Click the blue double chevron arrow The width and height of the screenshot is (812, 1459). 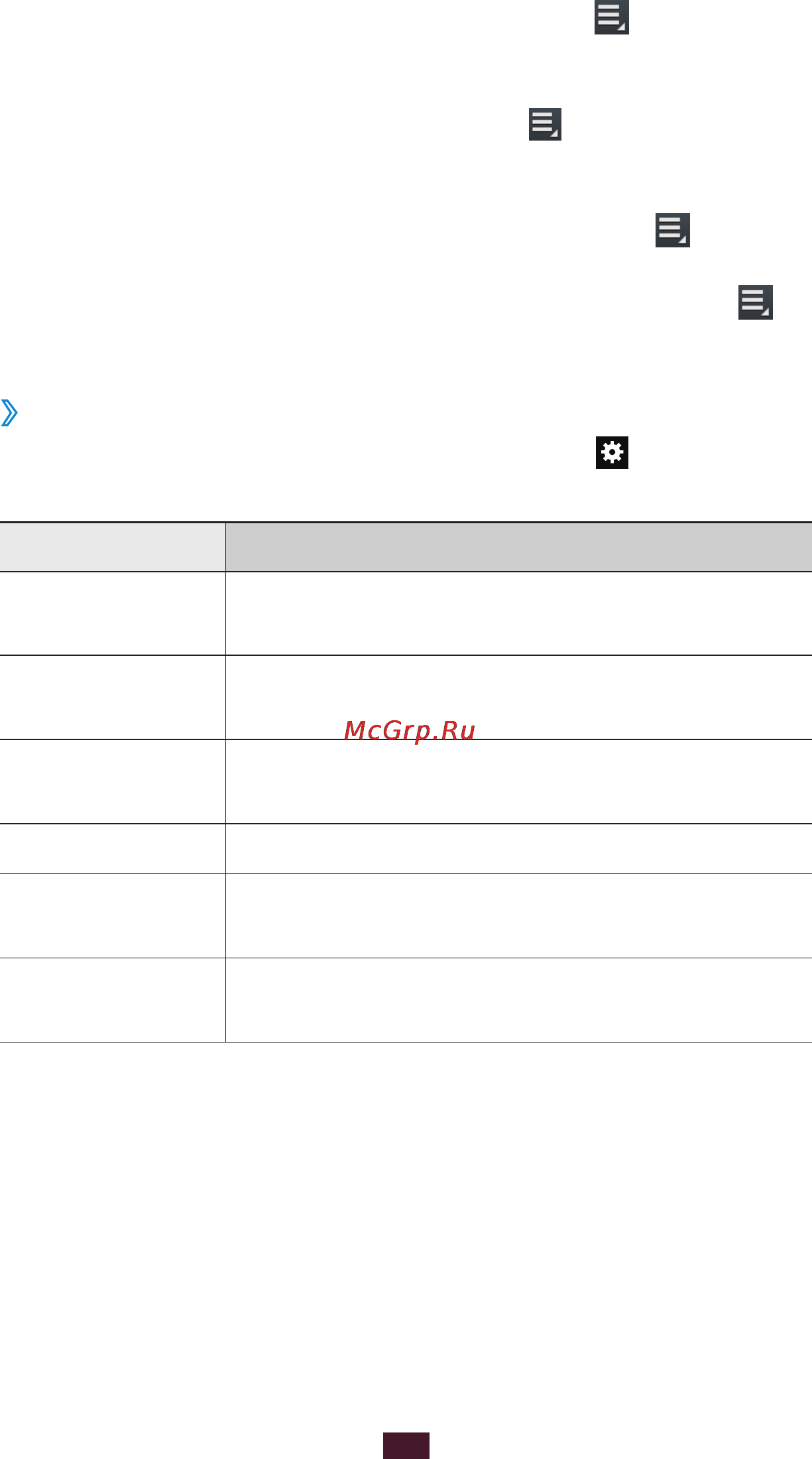(9, 412)
